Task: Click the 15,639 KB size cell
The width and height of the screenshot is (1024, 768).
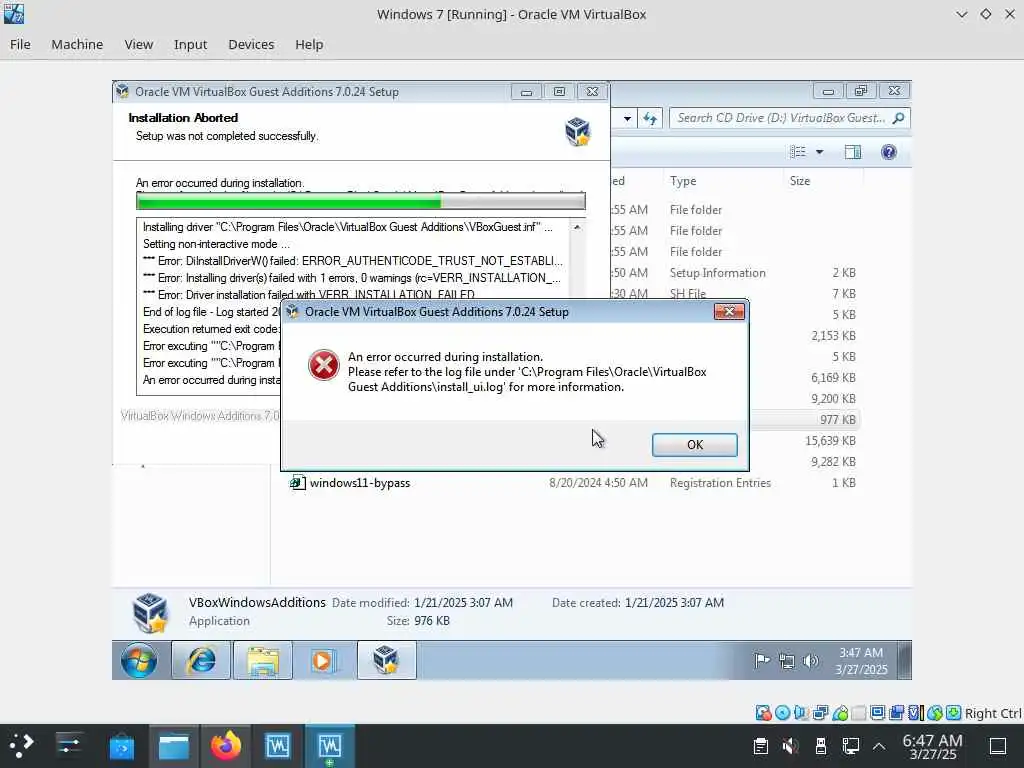Action: coord(830,441)
